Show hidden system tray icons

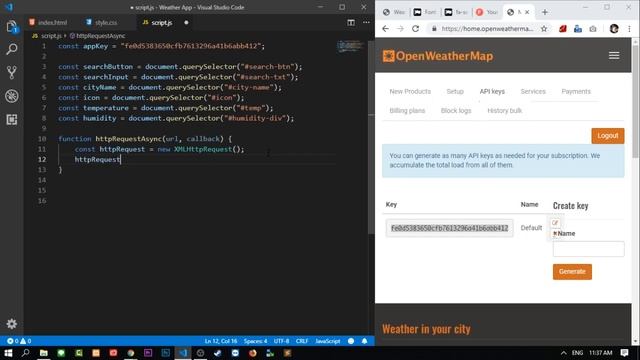563,353
